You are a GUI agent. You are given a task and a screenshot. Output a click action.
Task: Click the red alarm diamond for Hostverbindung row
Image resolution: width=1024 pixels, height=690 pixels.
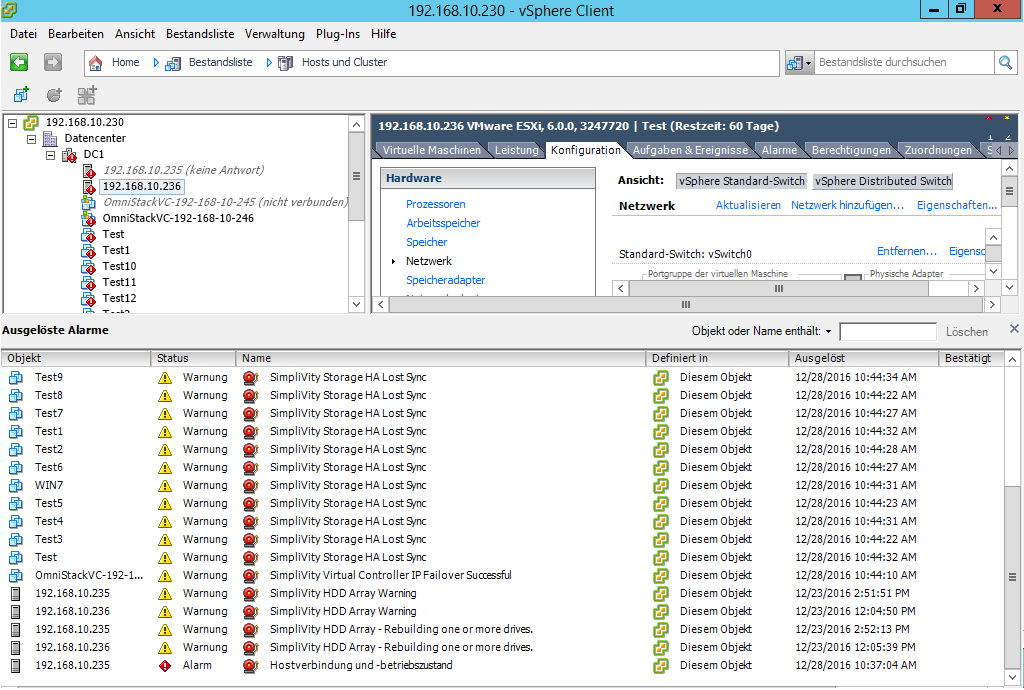(165, 666)
